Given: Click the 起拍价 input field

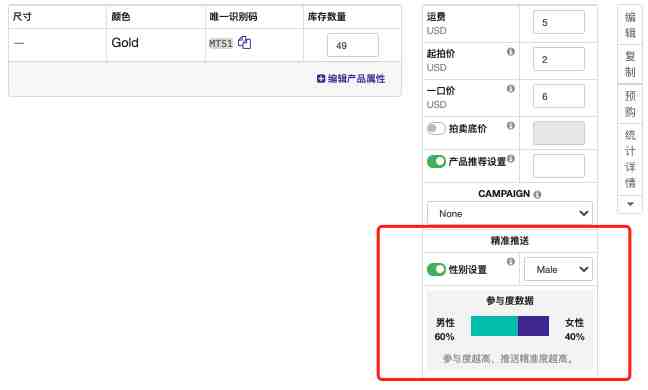Looking at the screenshot, I should click(559, 59).
